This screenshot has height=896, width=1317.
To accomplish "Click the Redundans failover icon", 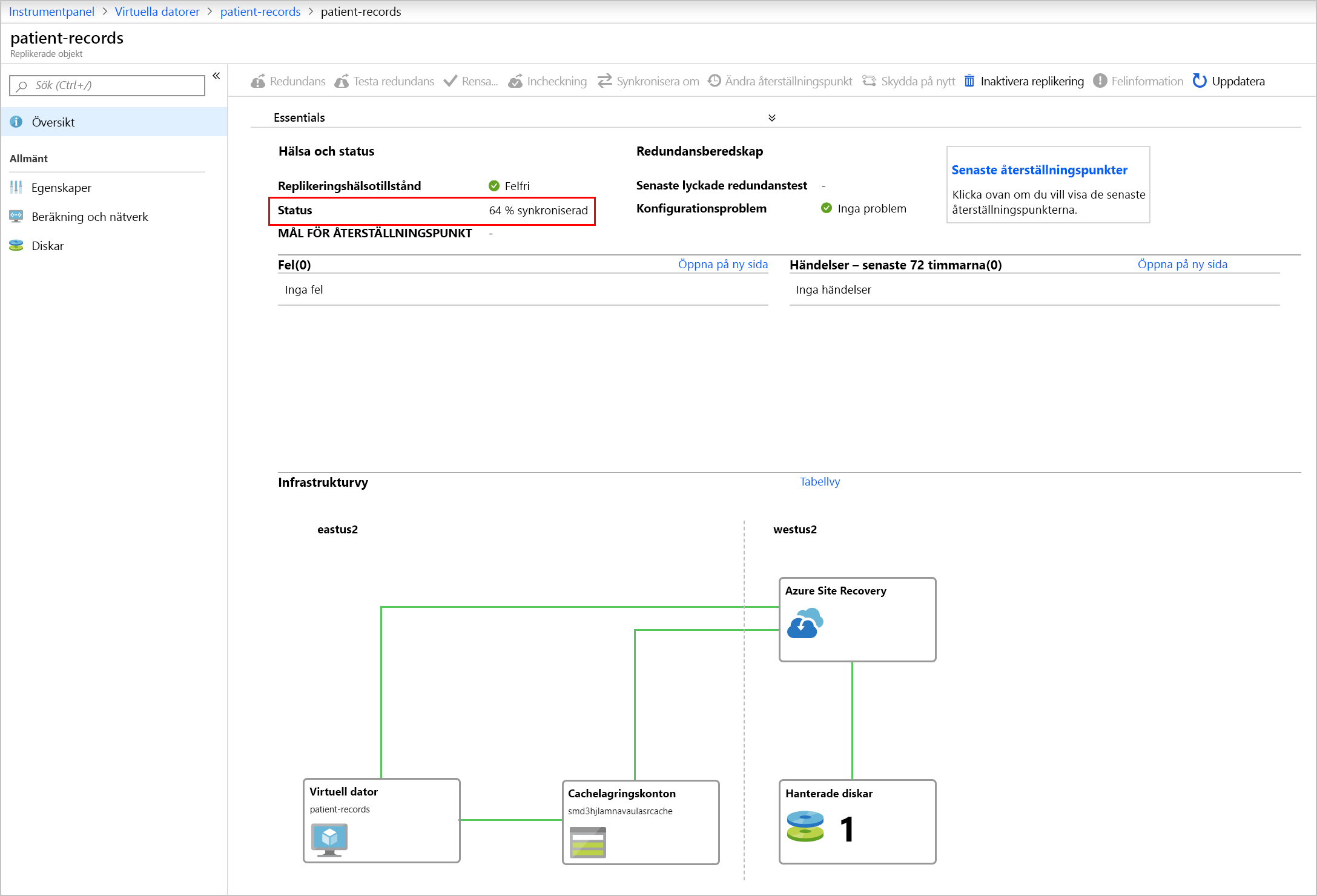I will tap(258, 81).
